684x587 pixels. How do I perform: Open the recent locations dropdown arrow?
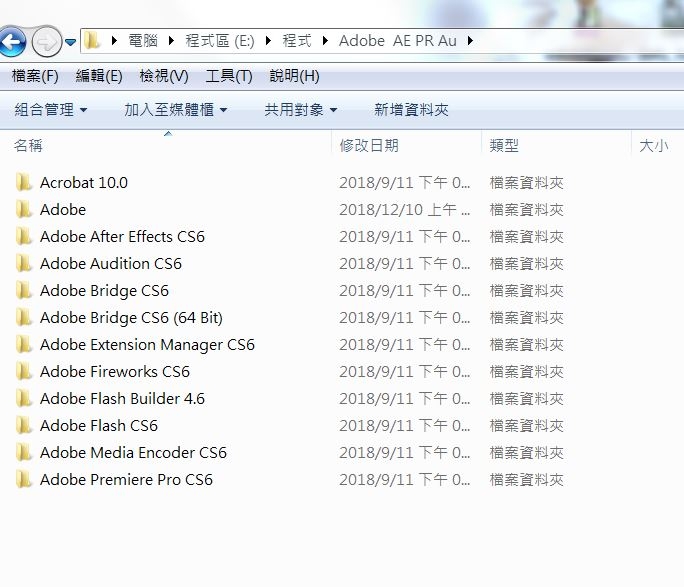coord(70,42)
